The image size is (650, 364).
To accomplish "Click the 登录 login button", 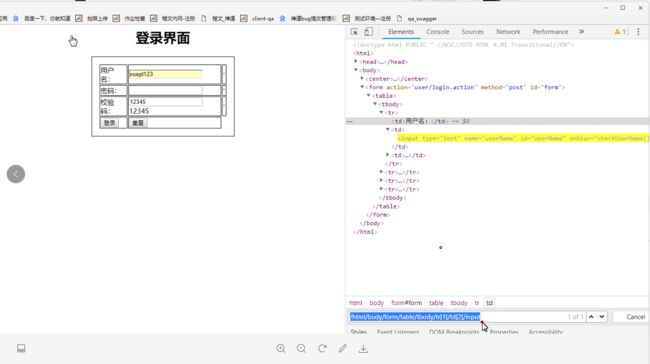I will (x=109, y=123).
